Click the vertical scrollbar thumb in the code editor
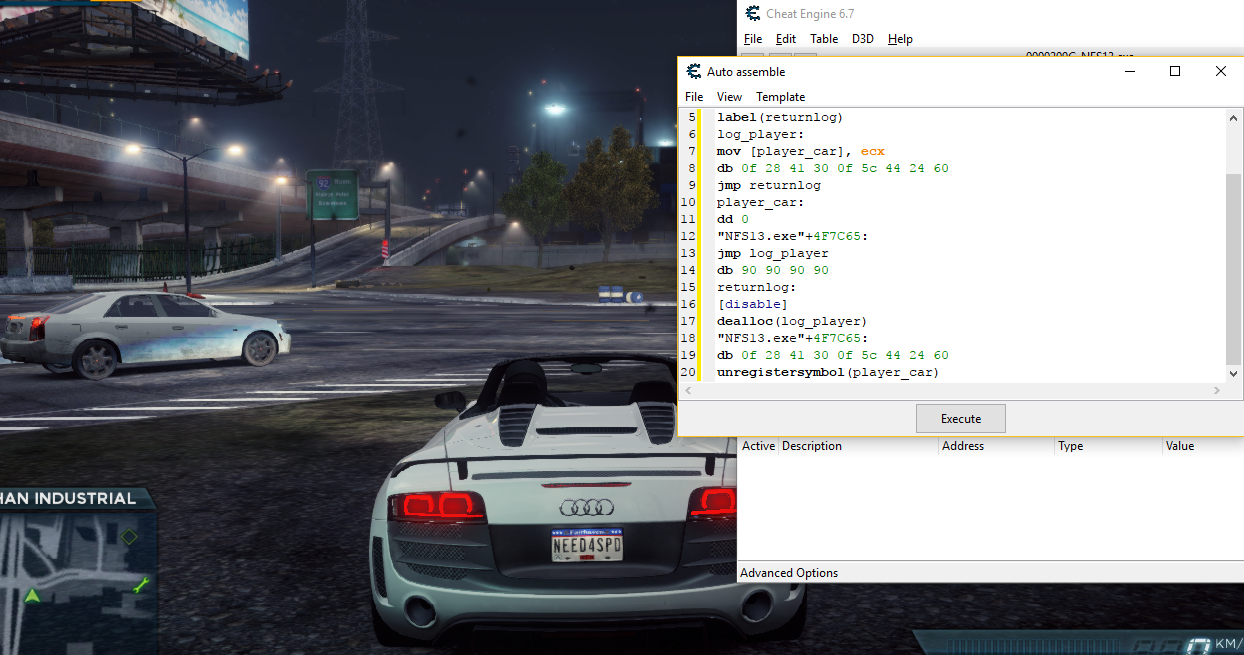Viewport: 1244px width, 655px height. (1235, 268)
